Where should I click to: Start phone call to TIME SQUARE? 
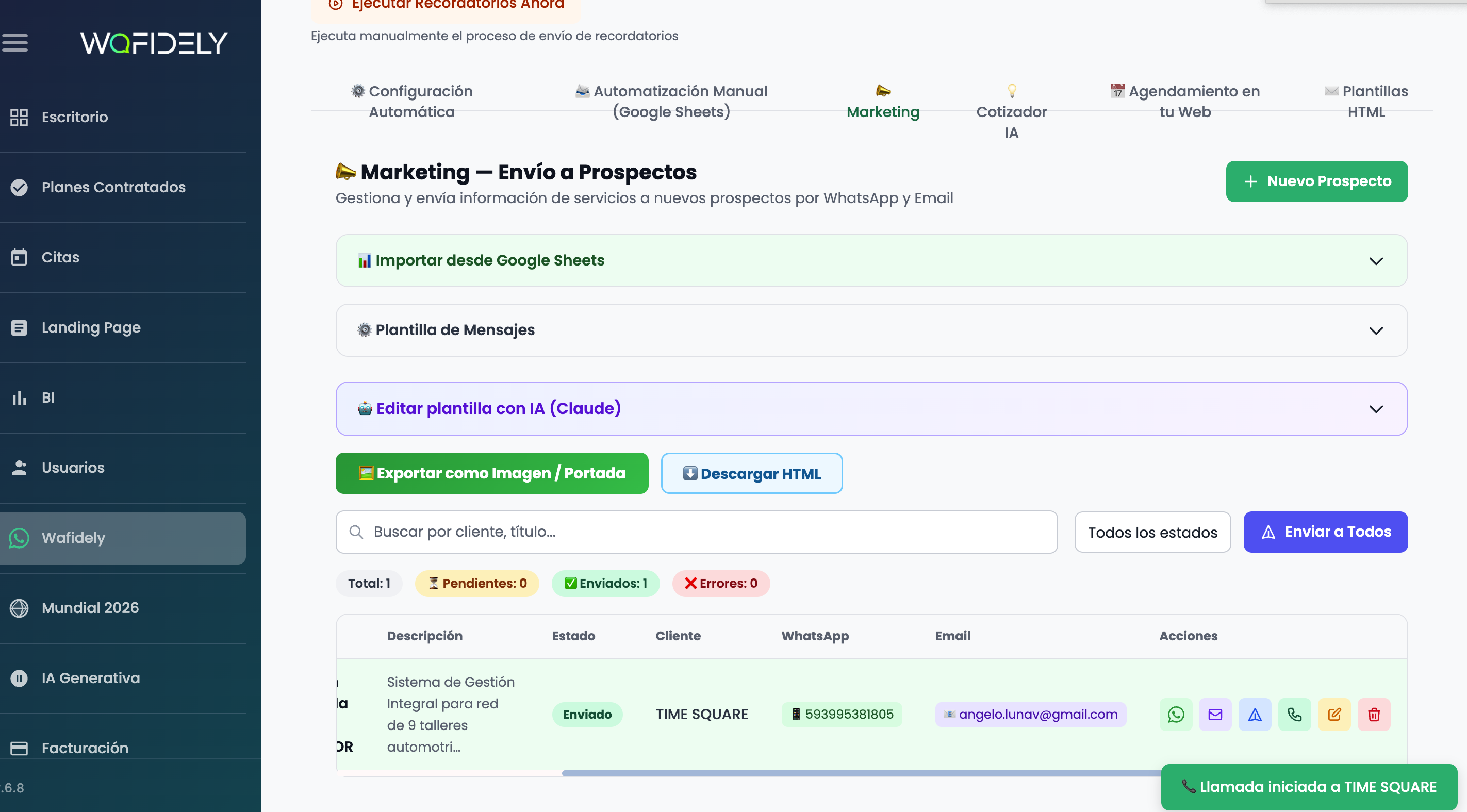(1294, 715)
